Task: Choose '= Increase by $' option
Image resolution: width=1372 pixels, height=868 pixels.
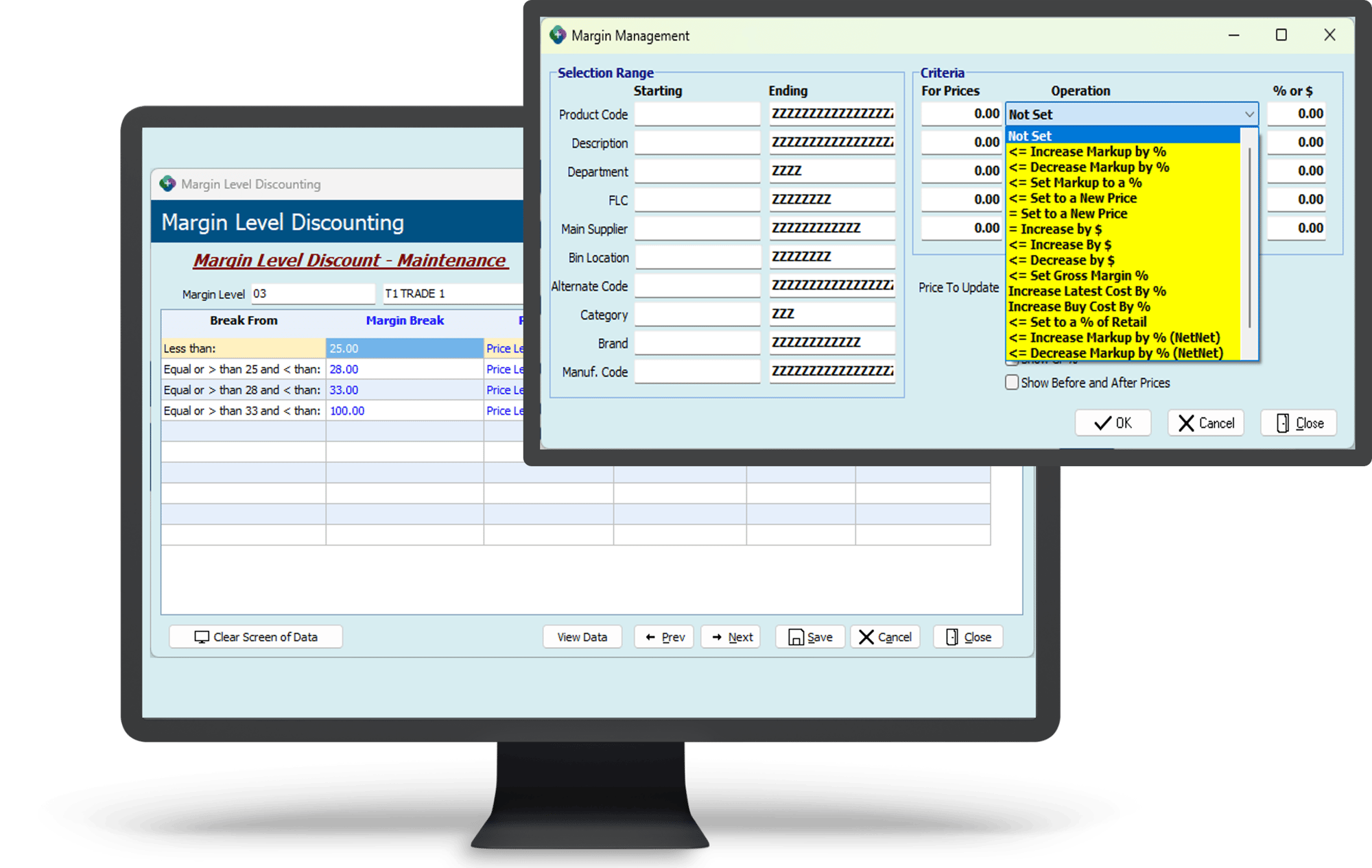Action: pyautogui.click(x=1123, y=229)
